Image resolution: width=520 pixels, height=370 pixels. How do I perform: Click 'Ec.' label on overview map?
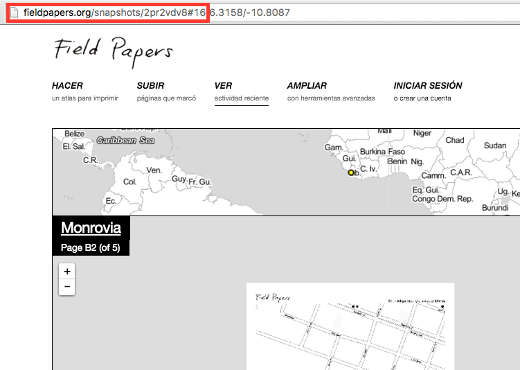[x=111, y=201]
